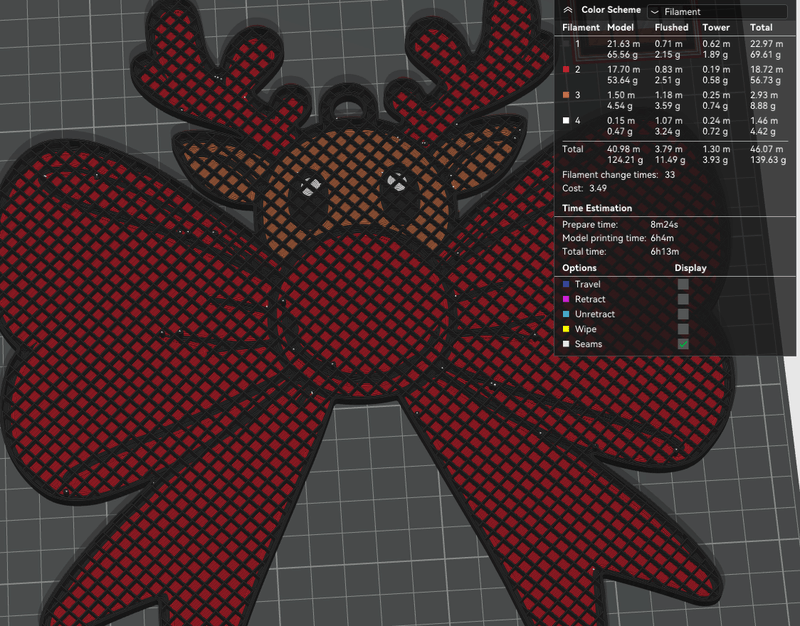Screen dimensions: 800x626
Task: Click the Seams option label
Action: pyautogui.click(x=588, y=344)
